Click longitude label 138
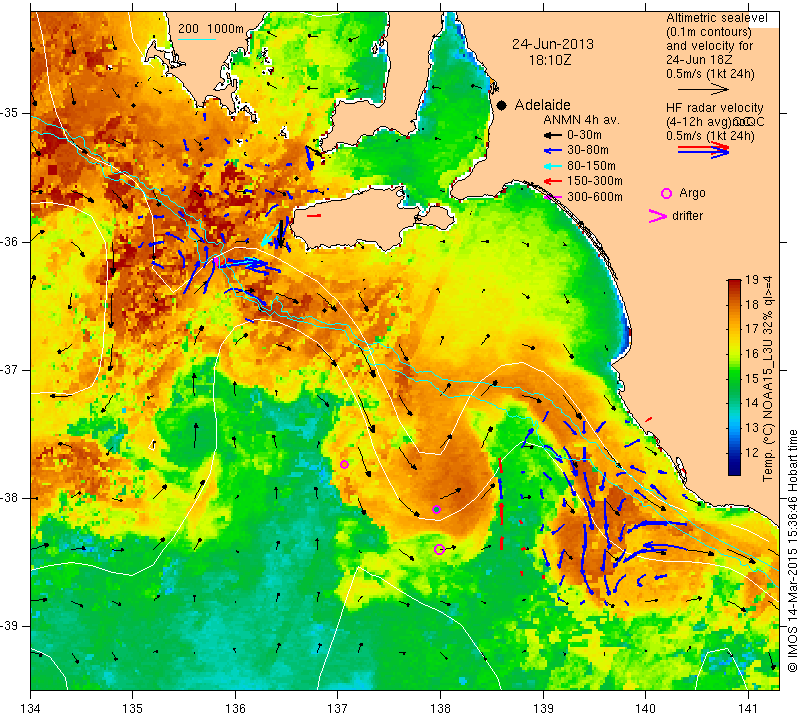This screenshot has height=720, width=800. (x=440, y=708)
